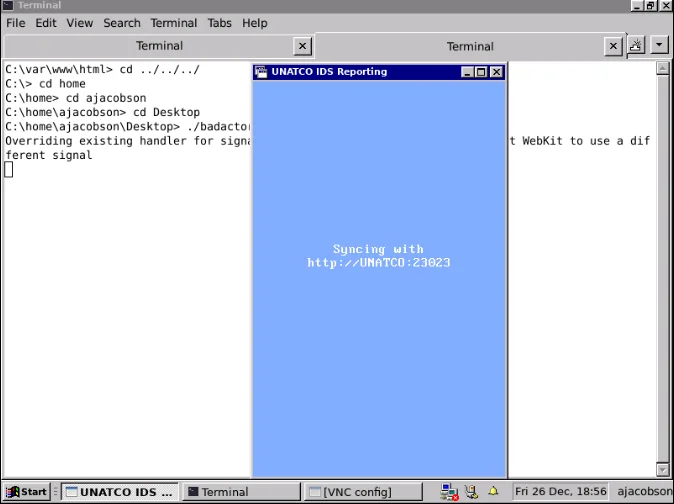Viewport: 674px width, 504px height.
Task: Click the terminal scrollbar down arrow
Action: tap(662, 469)
